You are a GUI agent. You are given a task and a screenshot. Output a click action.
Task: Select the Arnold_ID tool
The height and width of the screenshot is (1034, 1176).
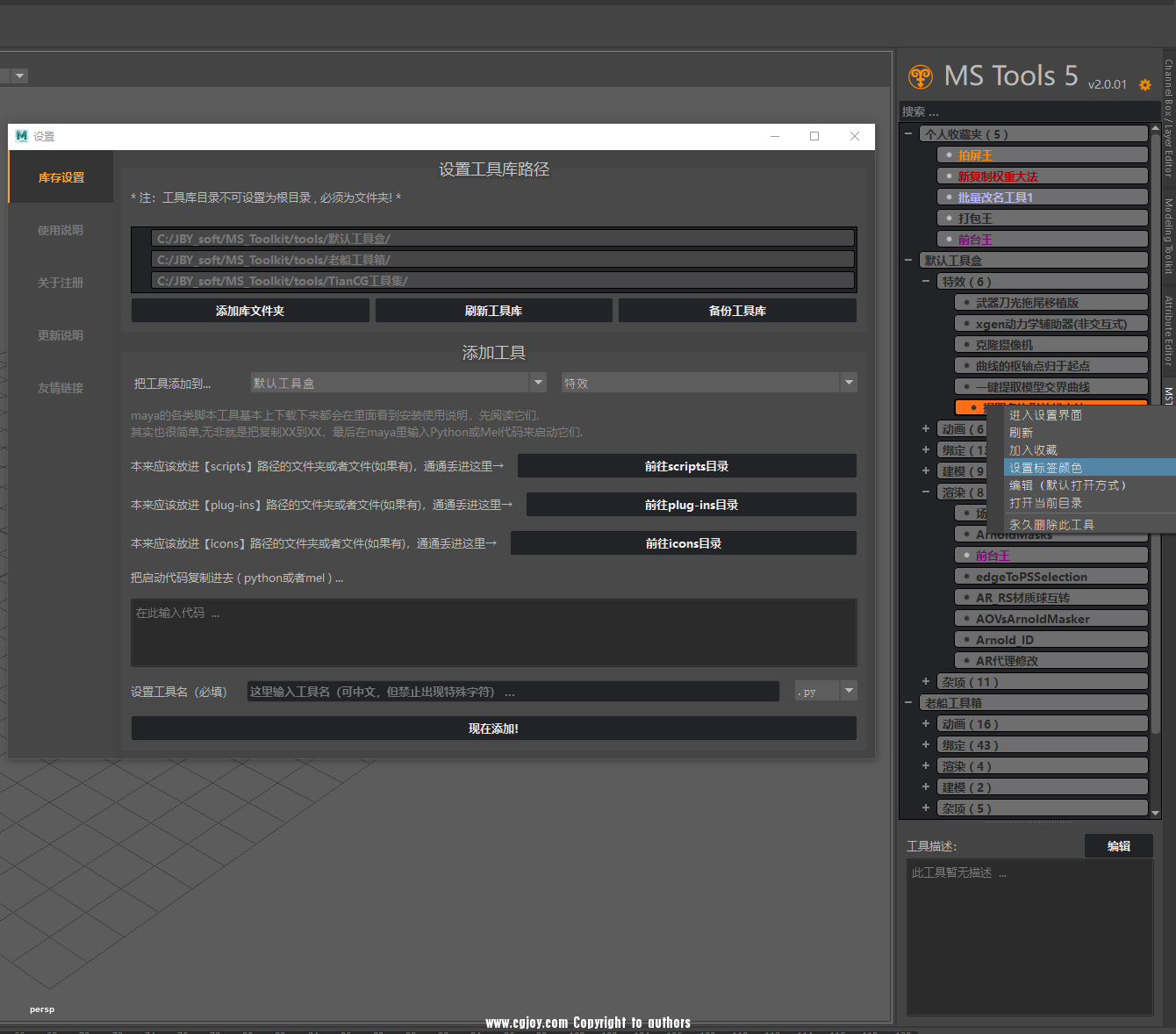(x=1051, y=640)
